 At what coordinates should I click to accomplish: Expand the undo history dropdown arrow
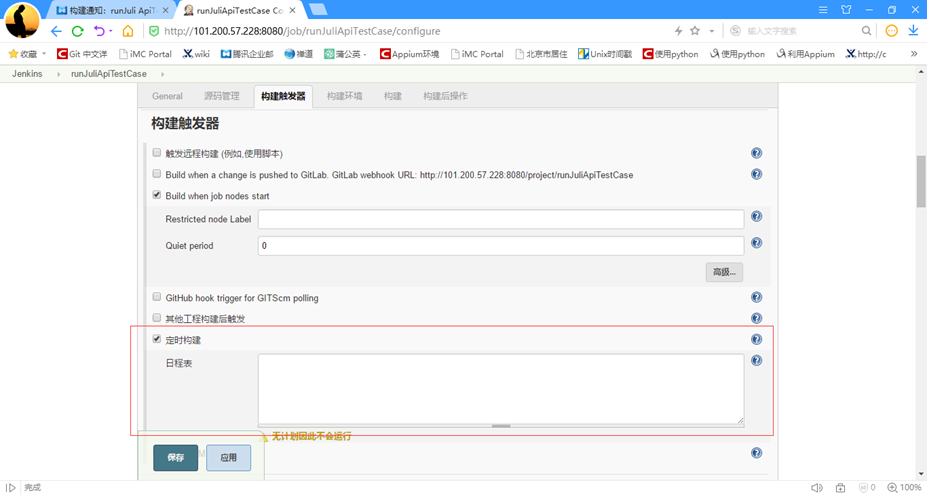[111, 31]
